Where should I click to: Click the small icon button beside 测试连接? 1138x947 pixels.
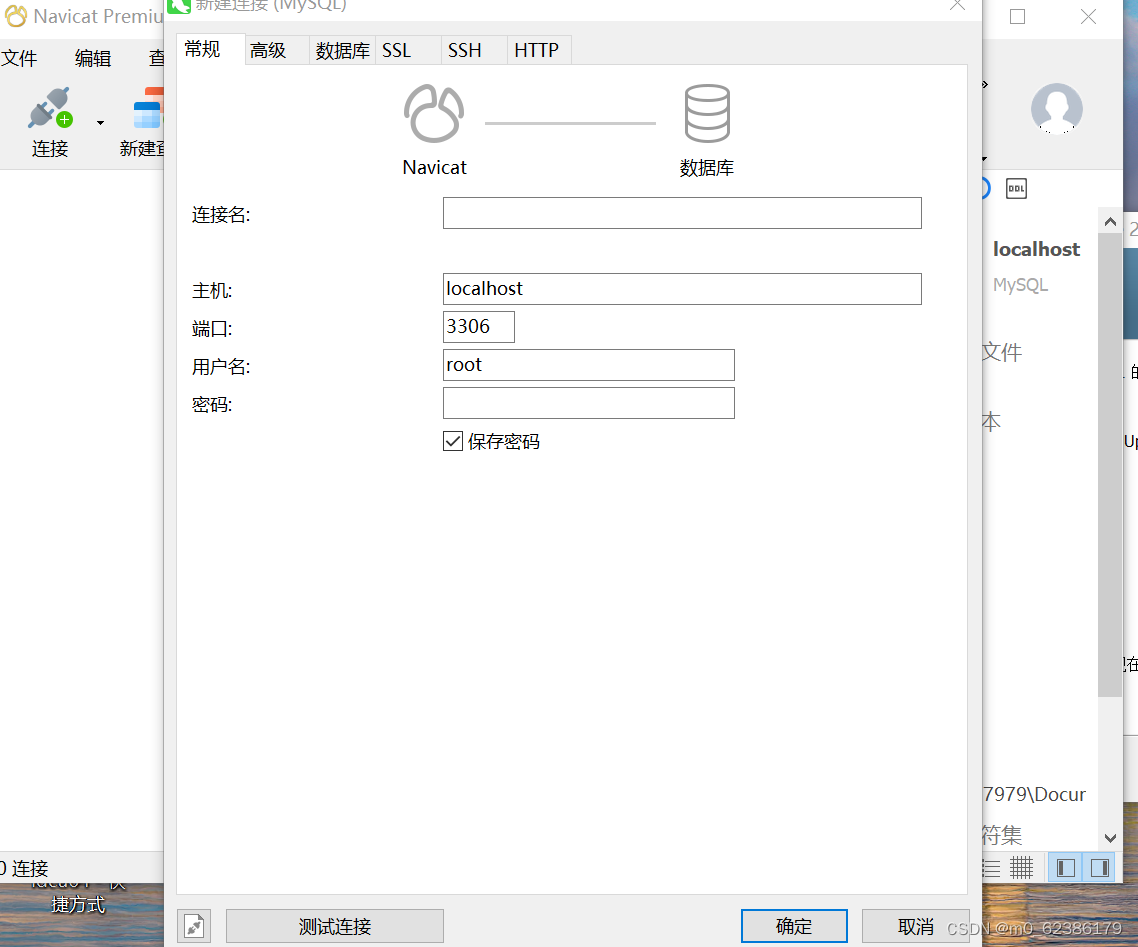[x=194, y=926]
